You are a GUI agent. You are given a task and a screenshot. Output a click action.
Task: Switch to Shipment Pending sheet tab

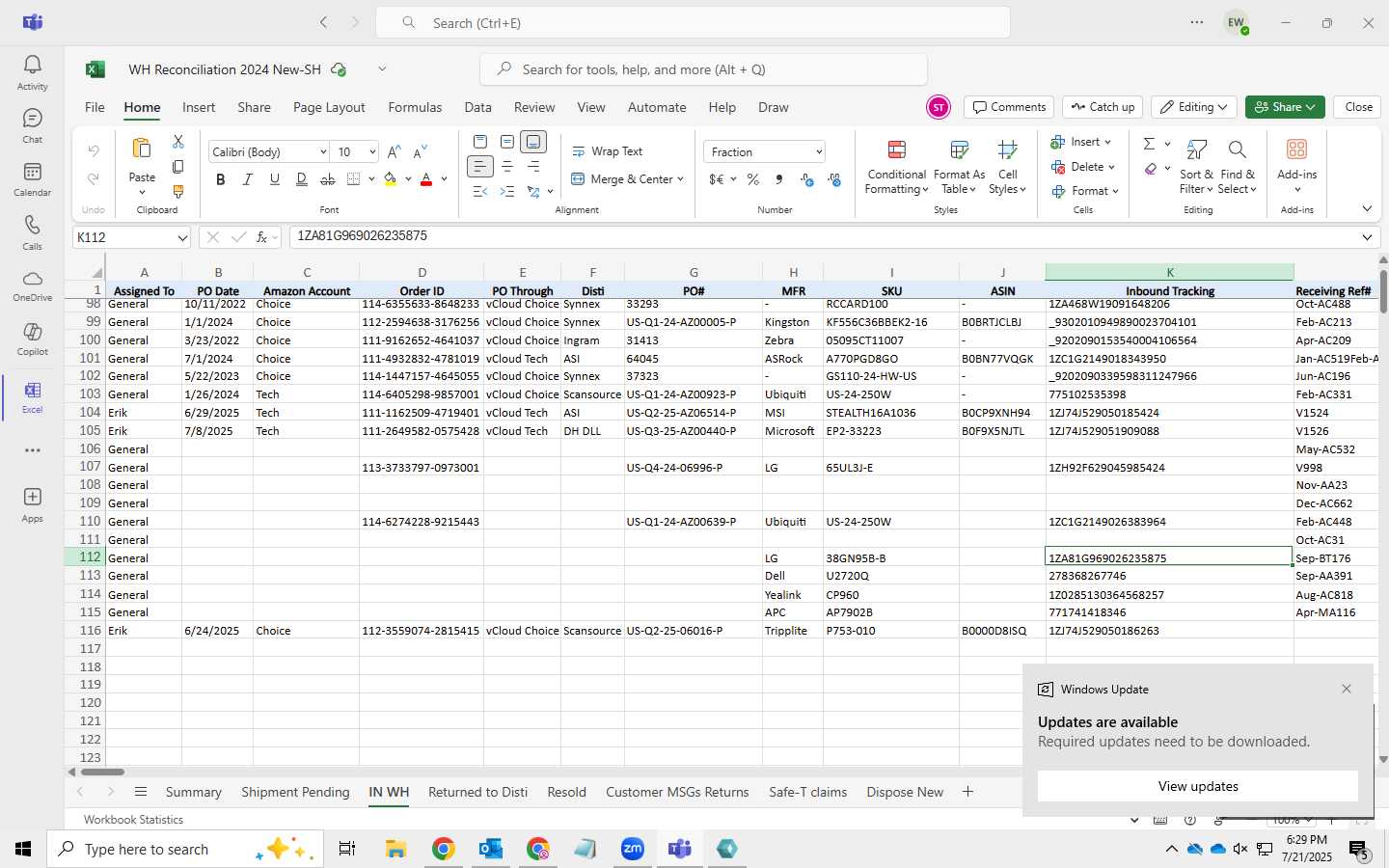click(x=295, y=792)
